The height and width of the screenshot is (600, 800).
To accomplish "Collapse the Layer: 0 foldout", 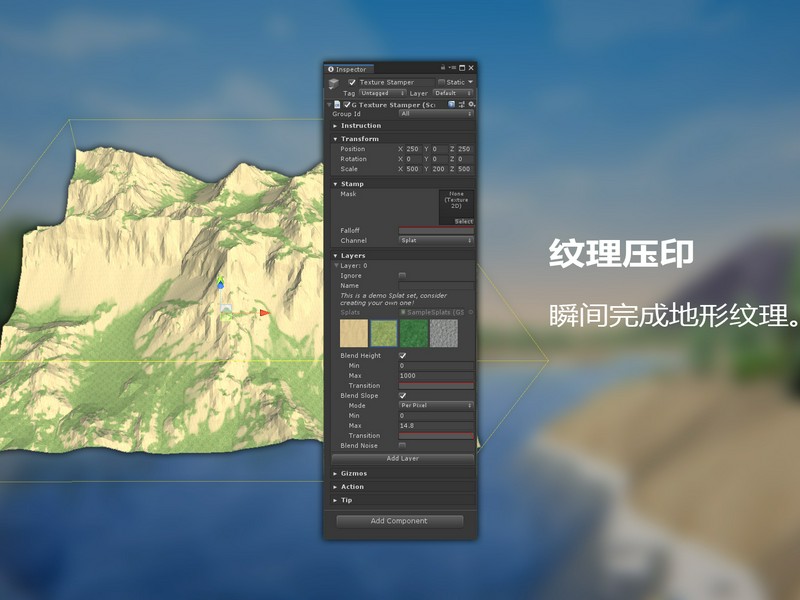I will (336, 266).
